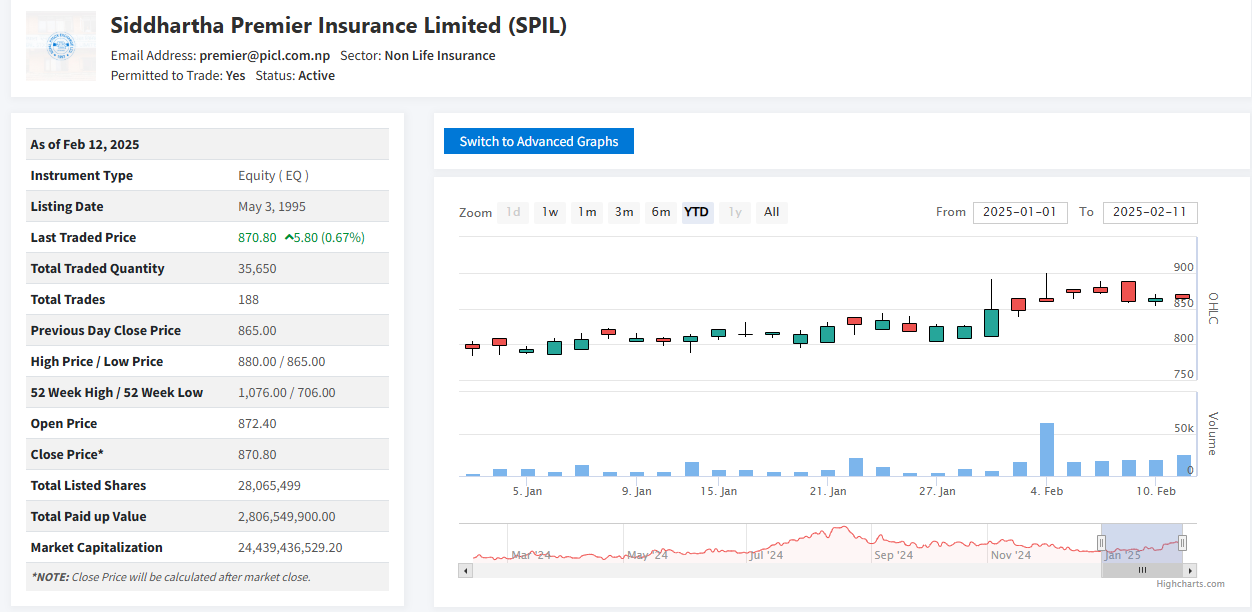Viewport: 1252px width, 612px height.
Task: Grab the navigator's right range handle
Action: (1182, 543)
